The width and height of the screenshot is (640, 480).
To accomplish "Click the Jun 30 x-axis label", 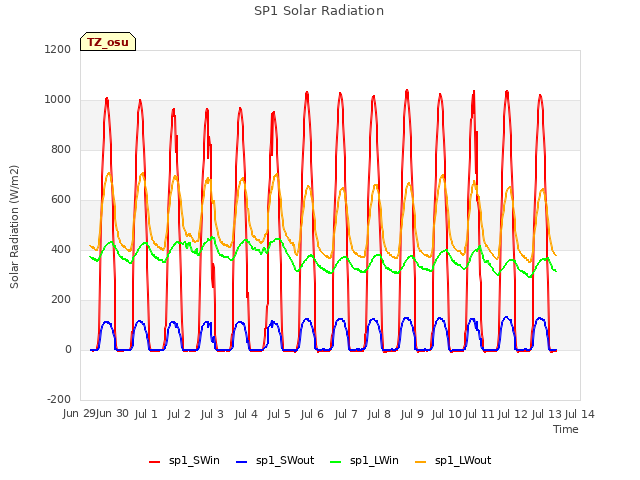I will pyautogui.click(x=112, y=413).
